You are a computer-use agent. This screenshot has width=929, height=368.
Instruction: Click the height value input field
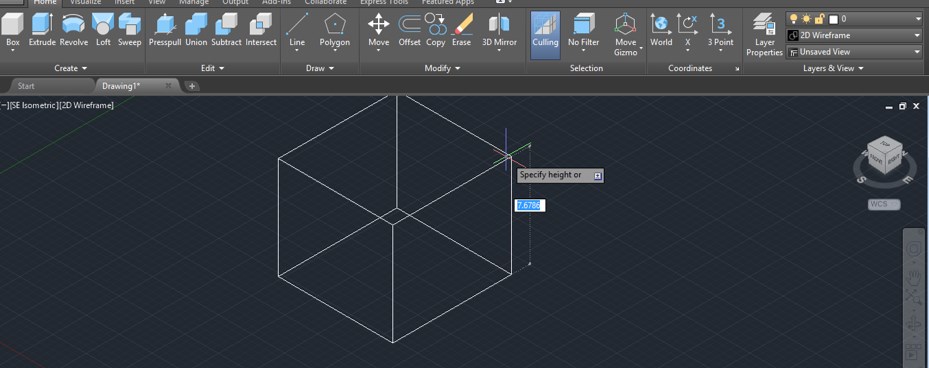point(530,205)
